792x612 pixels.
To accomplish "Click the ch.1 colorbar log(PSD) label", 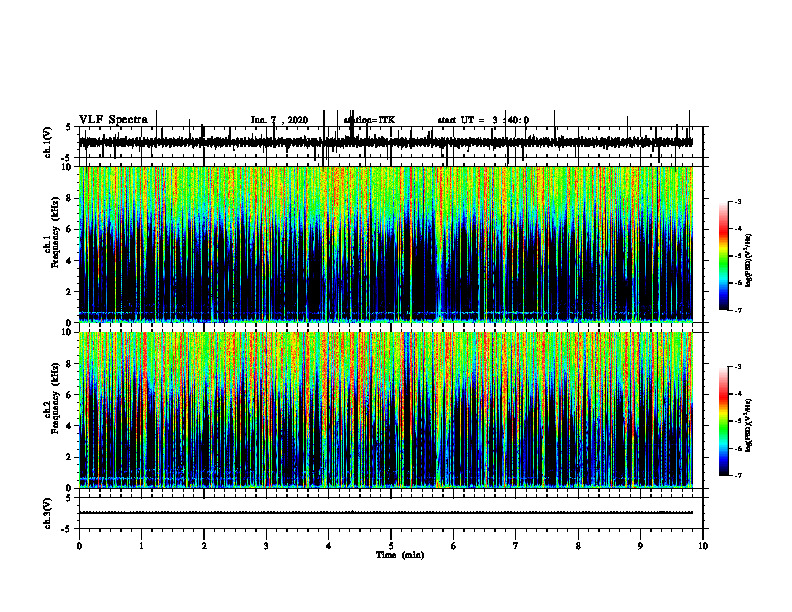I will tap(749, 261).
